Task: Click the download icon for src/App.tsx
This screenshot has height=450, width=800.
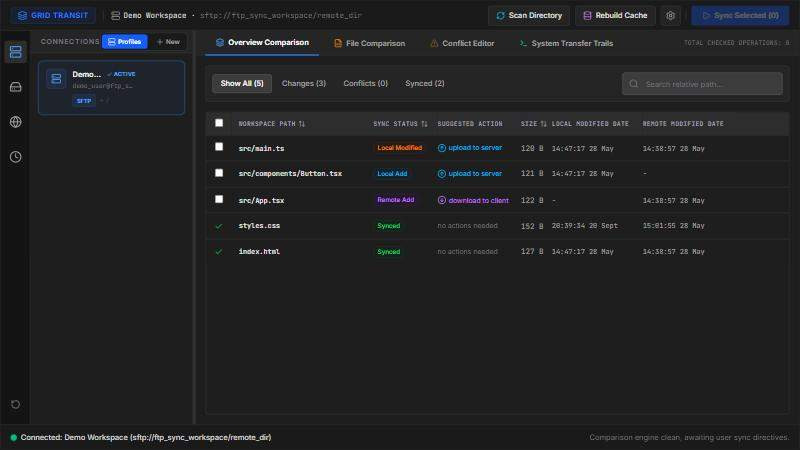Action: click(442, 201)
